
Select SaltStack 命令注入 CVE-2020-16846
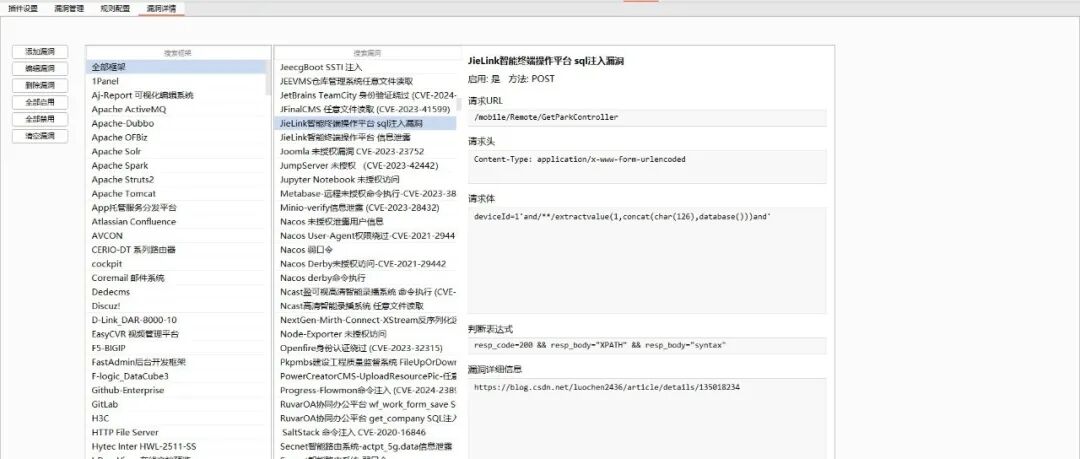click(x=366, y=432)
